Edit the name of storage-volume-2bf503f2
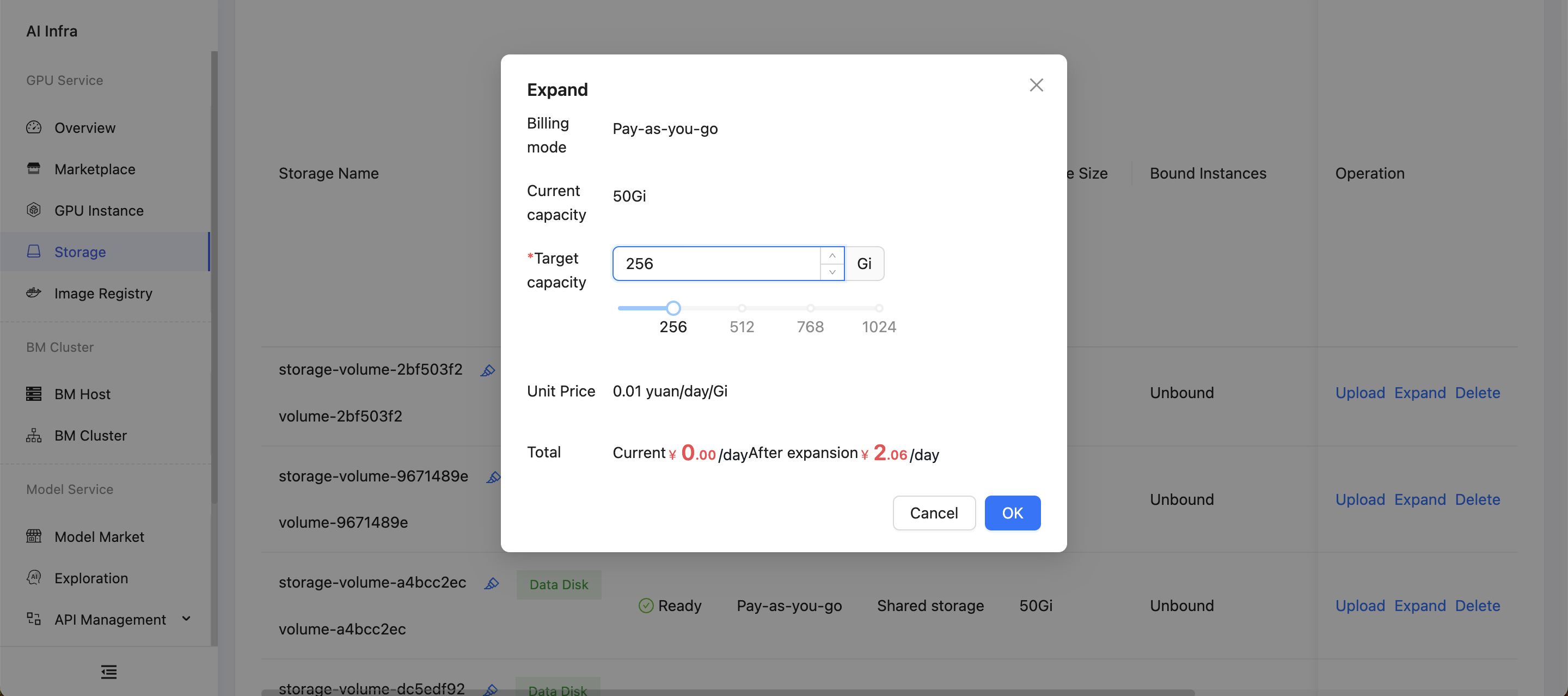Screen dimensions: 1568x696 [488, 370]
